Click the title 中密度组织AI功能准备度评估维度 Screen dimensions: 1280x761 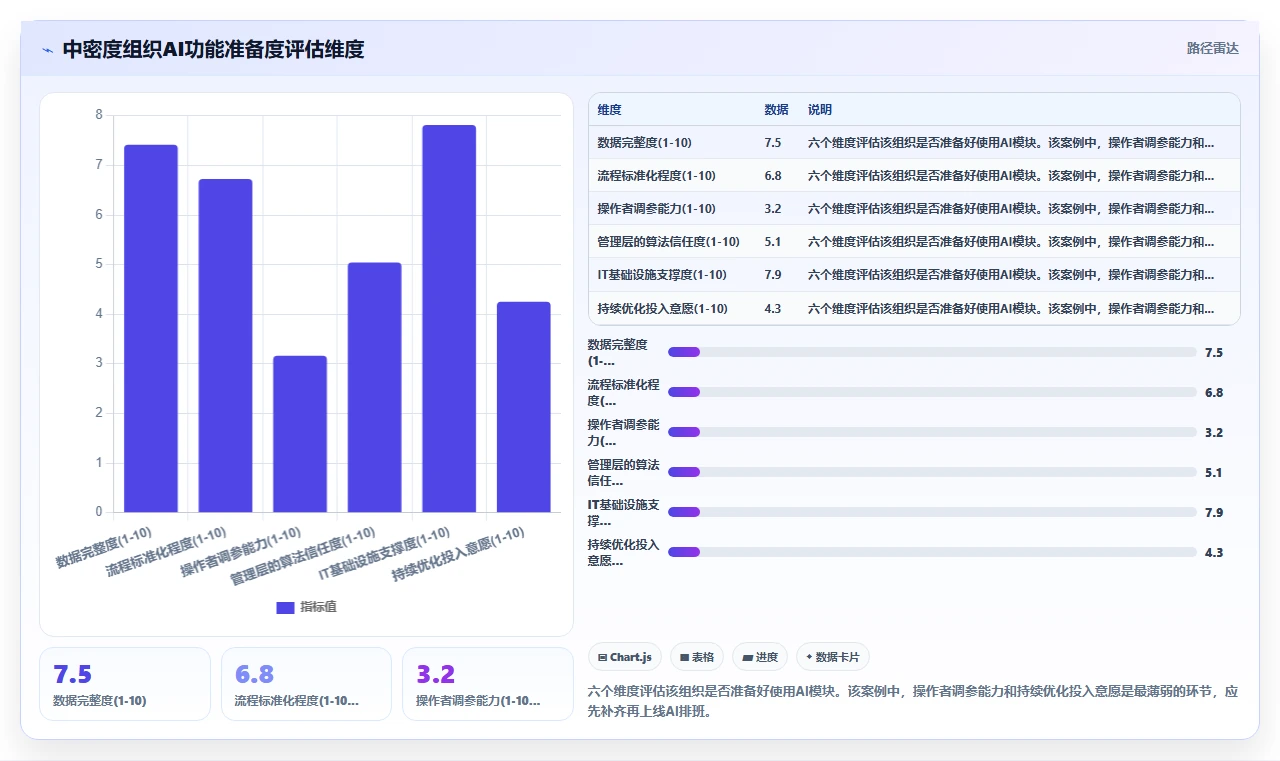(213, 49)
